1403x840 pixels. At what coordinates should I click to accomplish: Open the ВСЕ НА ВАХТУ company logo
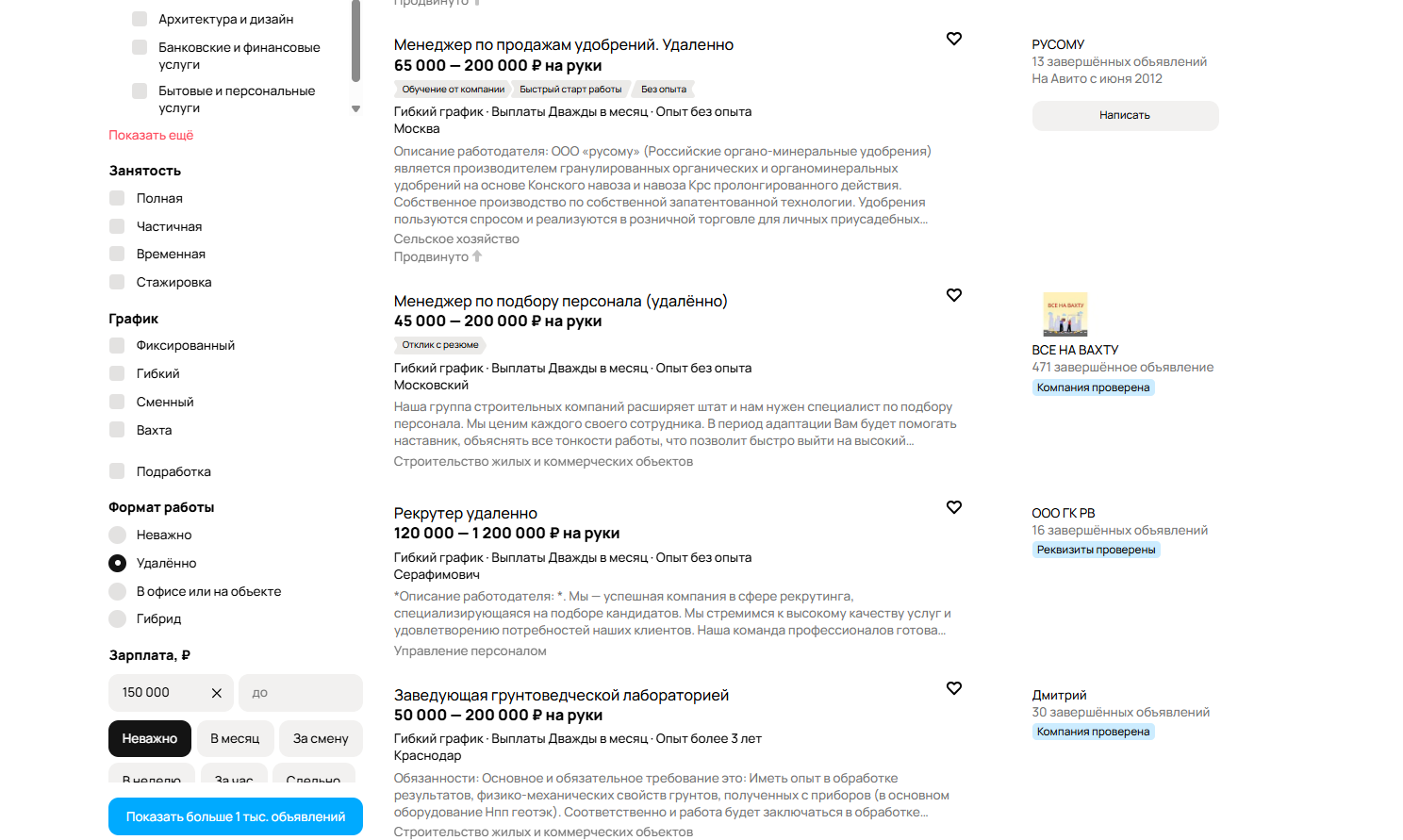(x=1065, y=314)
